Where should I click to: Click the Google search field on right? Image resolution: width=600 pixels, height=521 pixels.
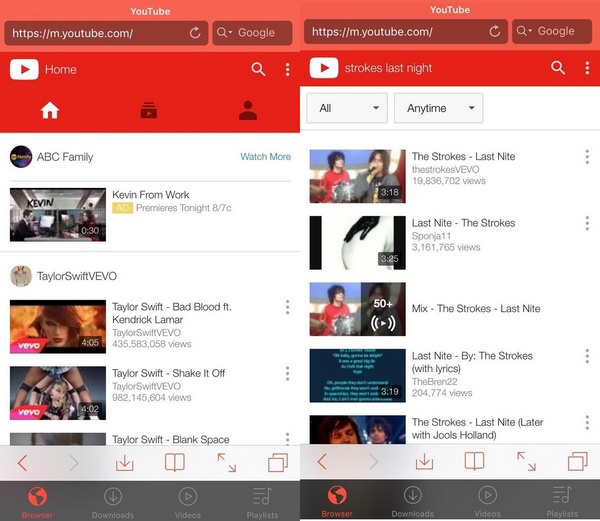(552, 32)
